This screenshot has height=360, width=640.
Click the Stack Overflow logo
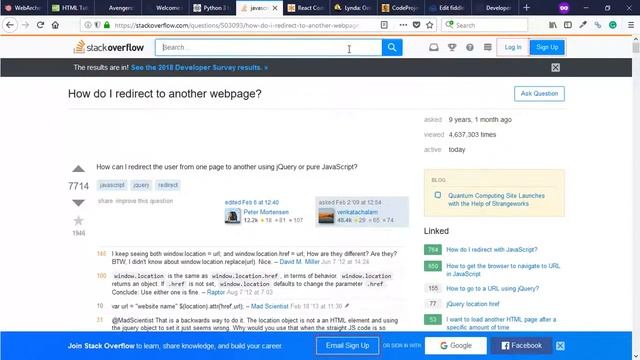(x=109, y=47)
